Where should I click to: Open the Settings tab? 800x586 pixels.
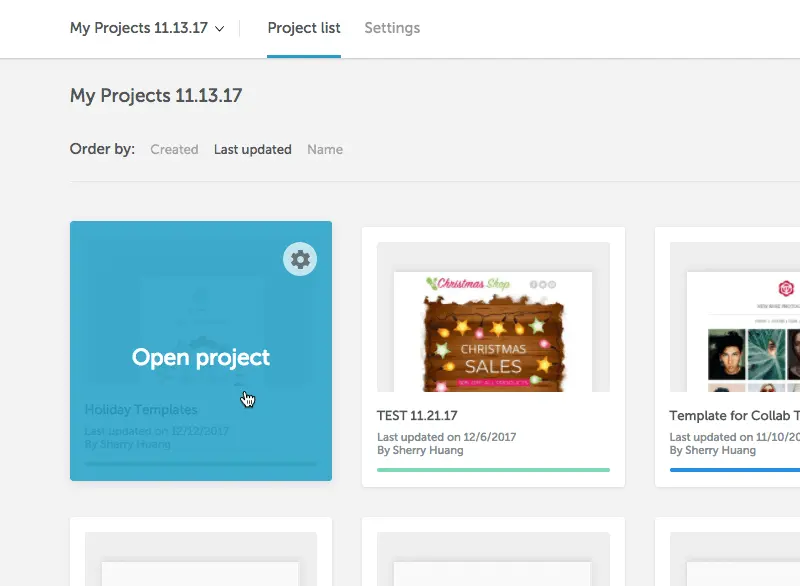392,28
